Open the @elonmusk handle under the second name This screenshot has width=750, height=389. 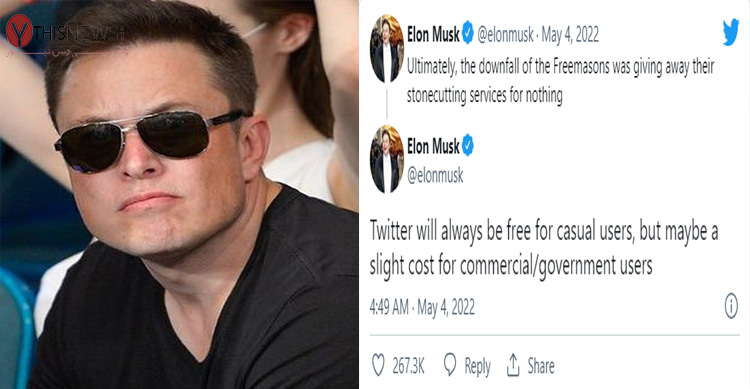tap(435, 176)
